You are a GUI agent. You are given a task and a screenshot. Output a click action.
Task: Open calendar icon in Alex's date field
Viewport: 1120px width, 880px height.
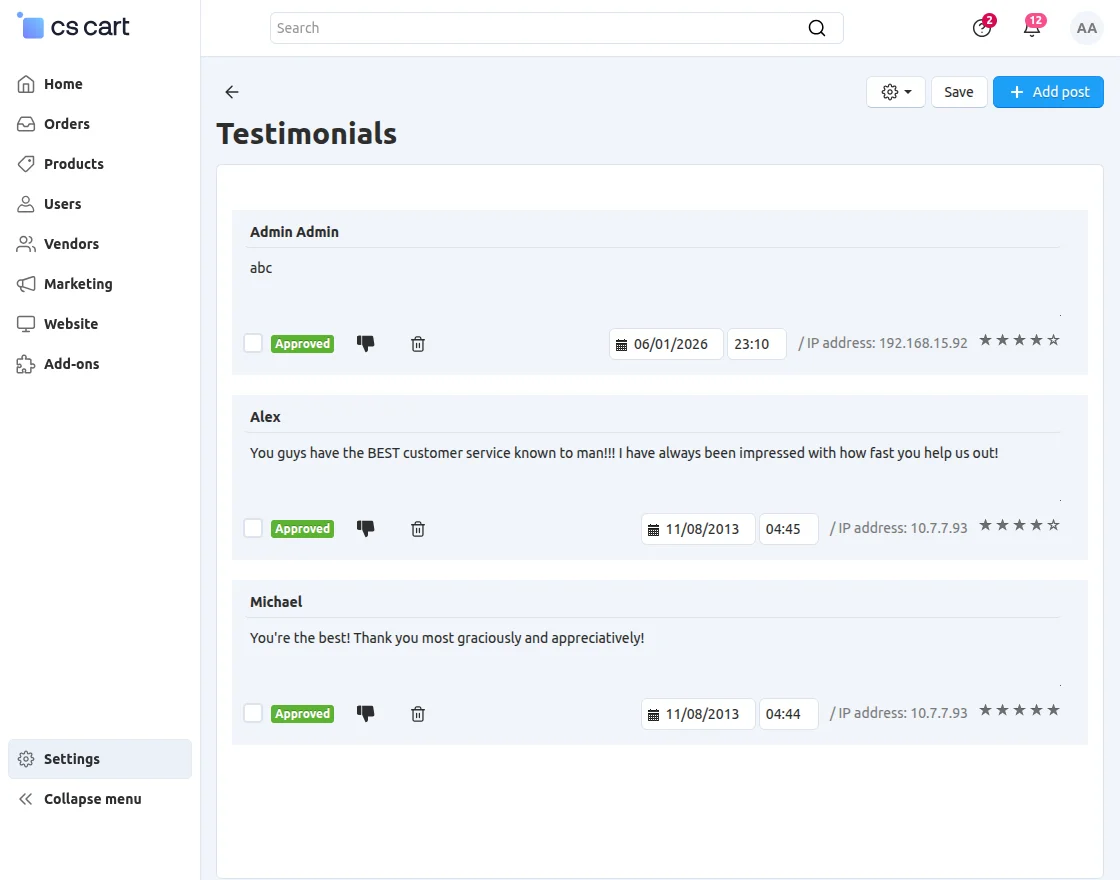click(654, 530)
